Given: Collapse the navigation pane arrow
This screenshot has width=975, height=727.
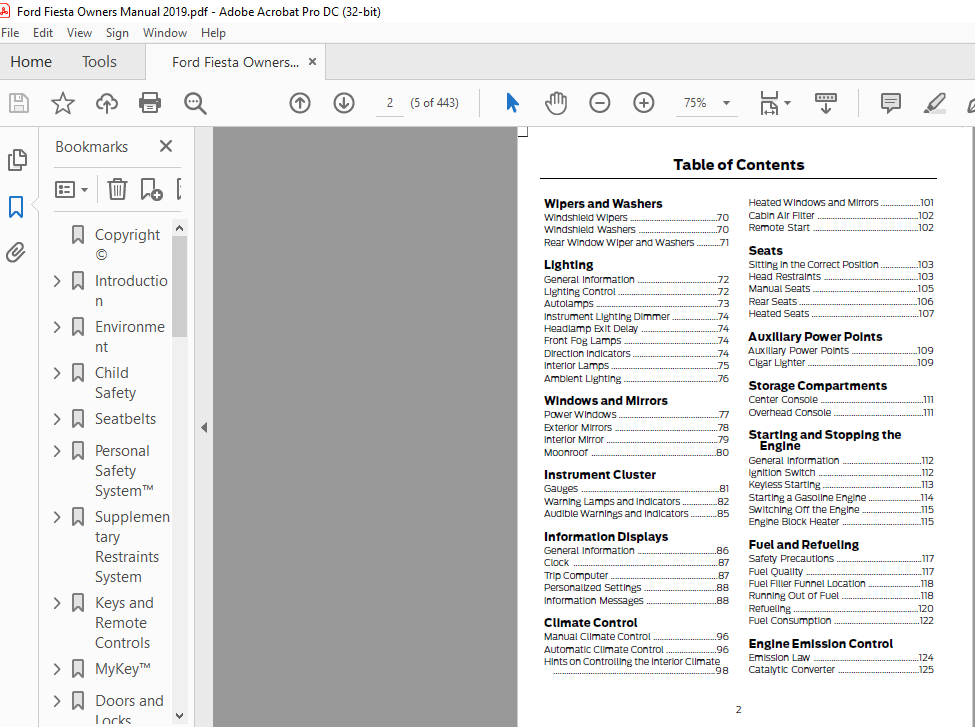Looking at the screenshot, I should pyautogui.click(x=204, y=427).
